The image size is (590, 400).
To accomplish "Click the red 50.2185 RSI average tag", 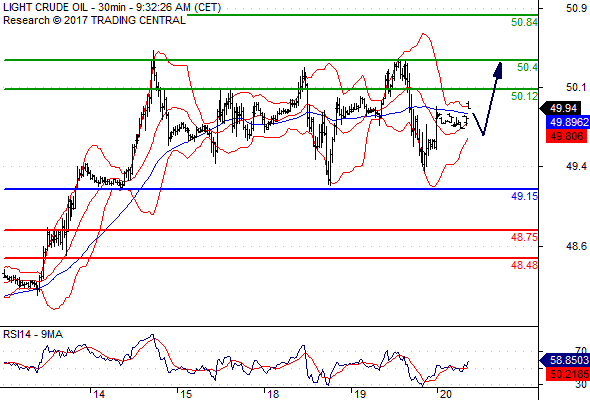I will (568, 374).
